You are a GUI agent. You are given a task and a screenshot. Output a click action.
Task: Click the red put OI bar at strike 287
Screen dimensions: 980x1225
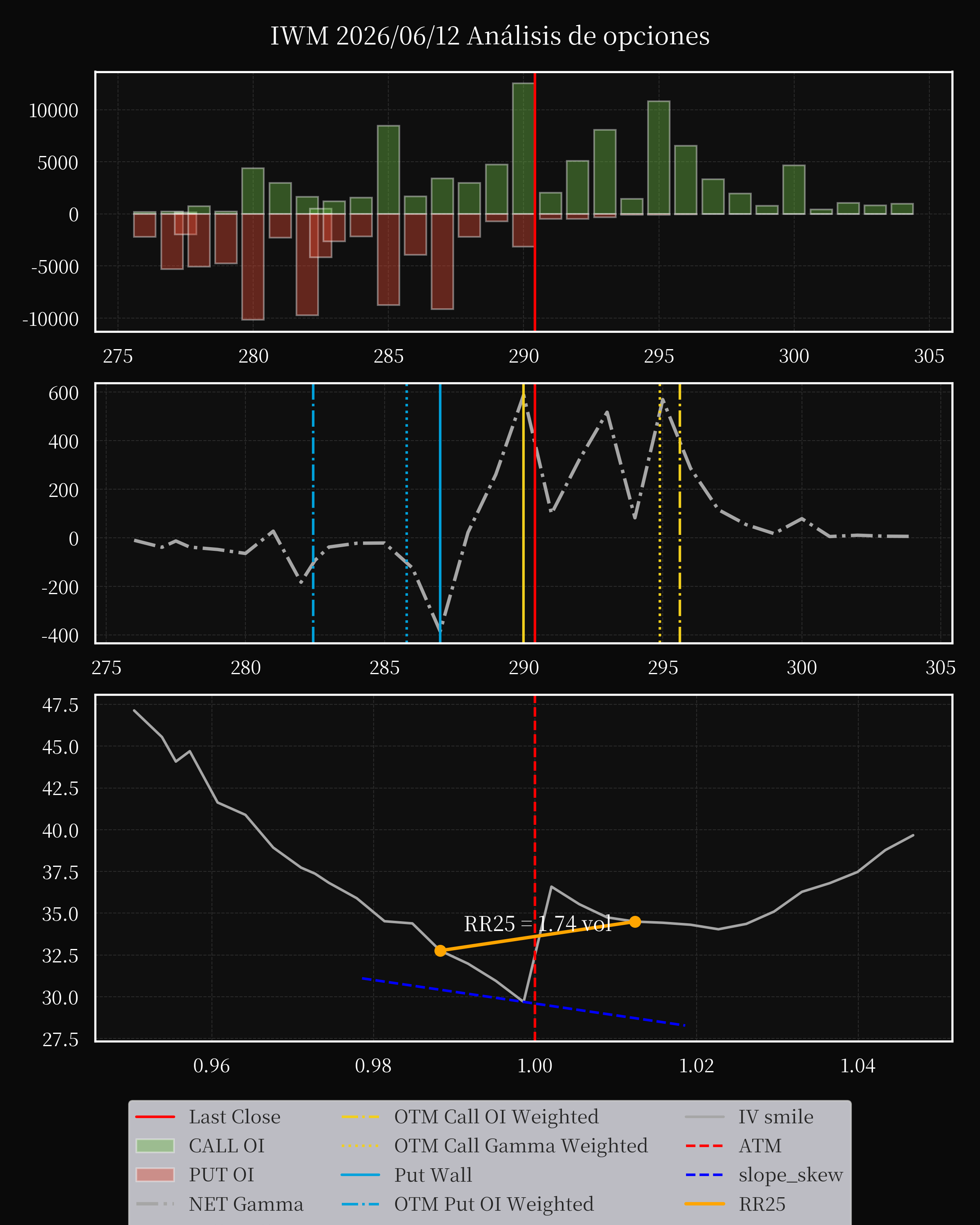tap(442, 261)
